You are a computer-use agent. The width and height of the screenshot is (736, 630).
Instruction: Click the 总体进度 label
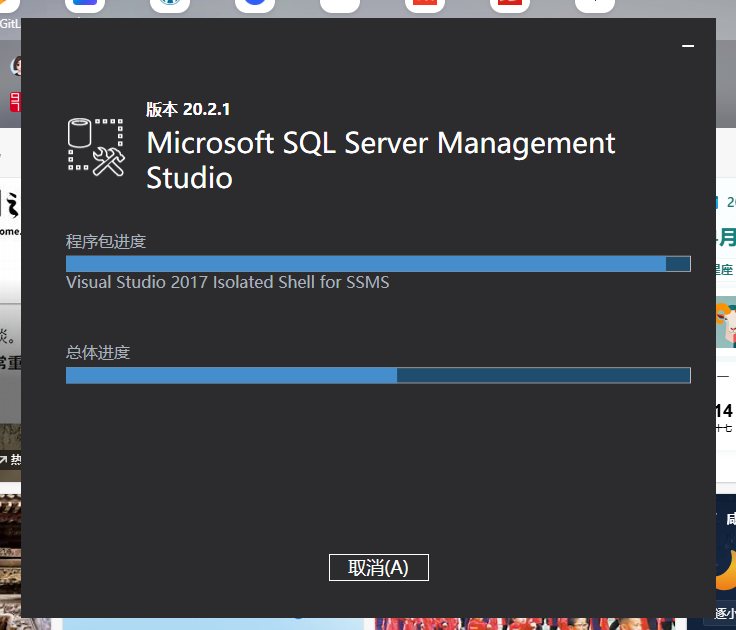pos(98,352)
